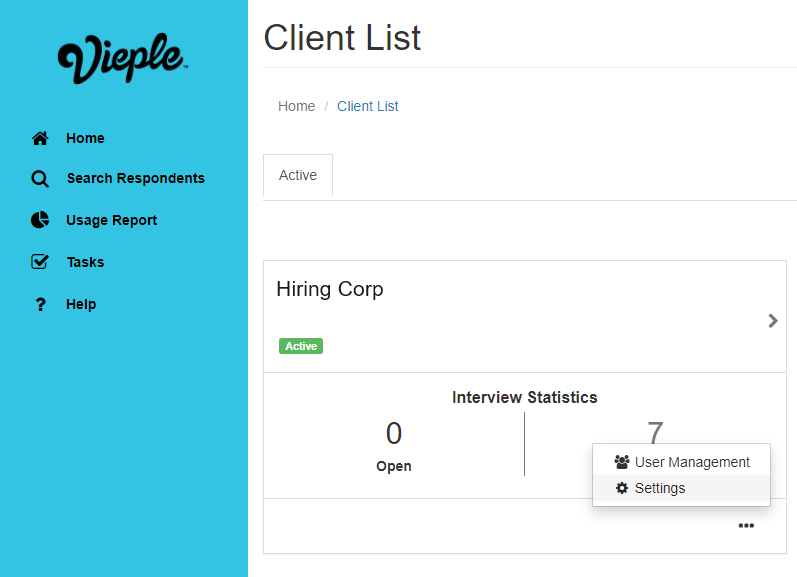Select User Management from the popup menu
This screenshot has height=577, width=797.
click(x=692, y=462)
